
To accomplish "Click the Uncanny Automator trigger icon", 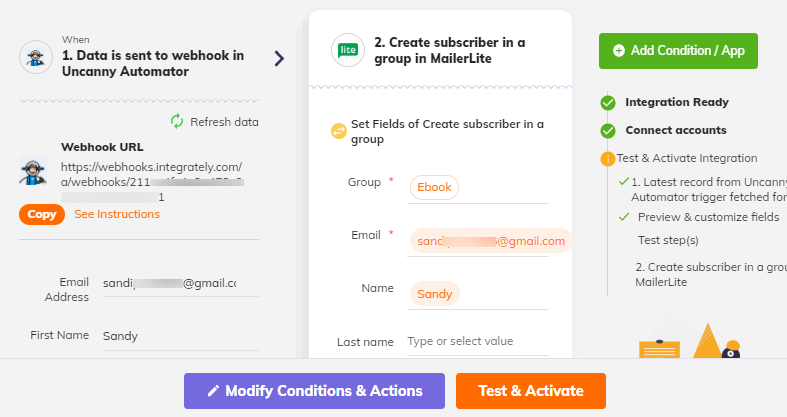I will coord(36,57).
